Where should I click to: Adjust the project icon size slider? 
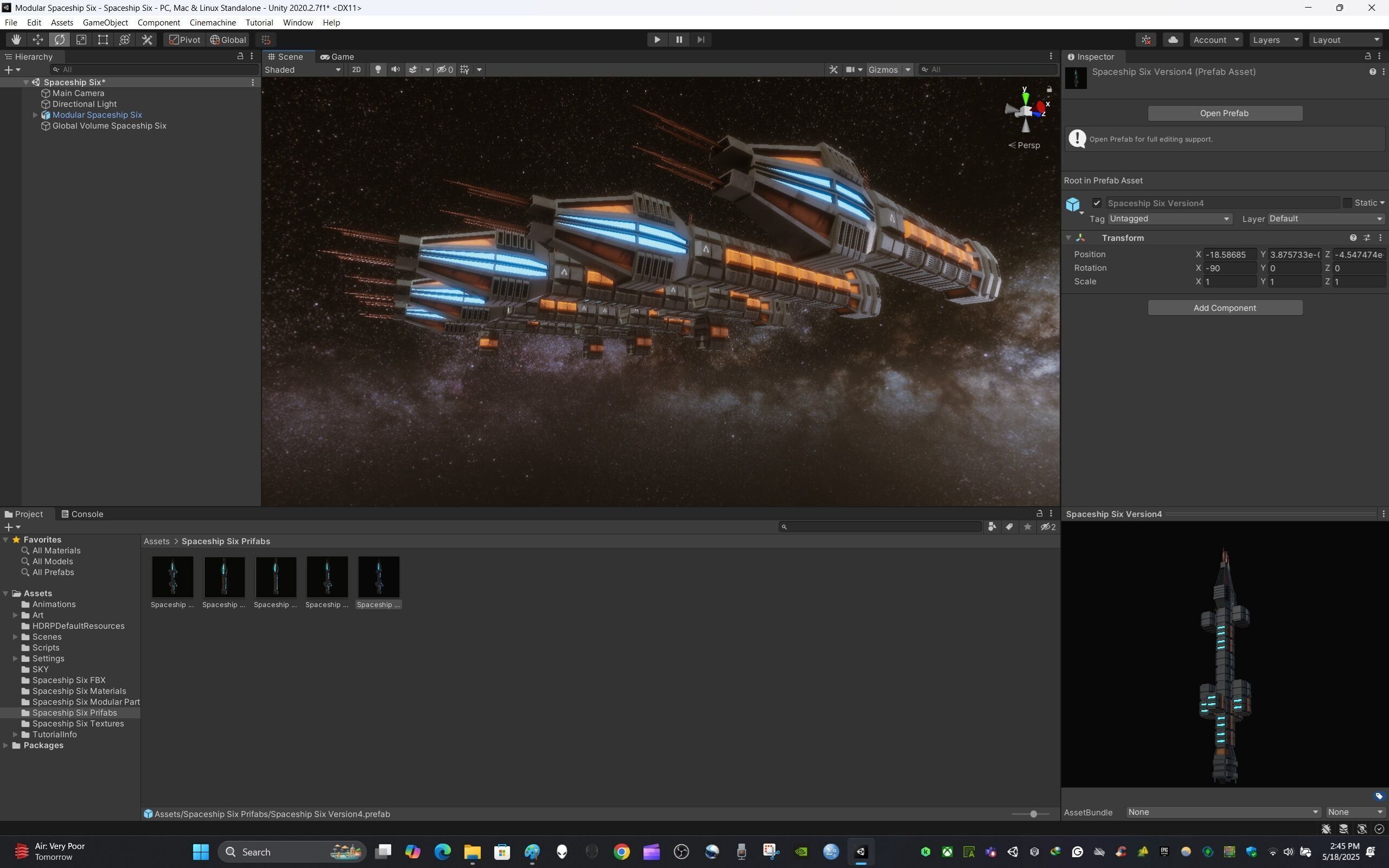coord(1033,814)
